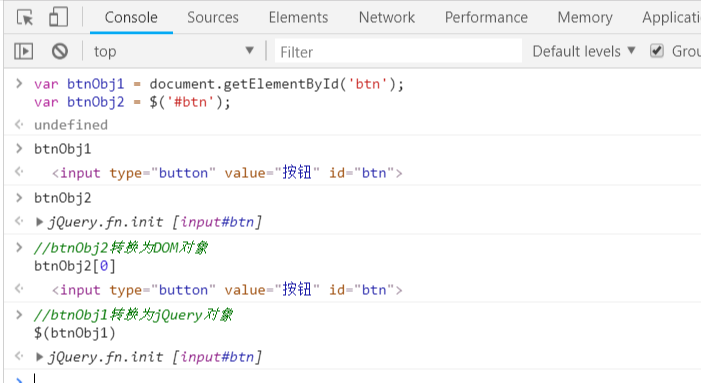Click the var btnObj2 = $('#btn') line
This screenshot has width=701, height=383.
click(x=132, y=102)
